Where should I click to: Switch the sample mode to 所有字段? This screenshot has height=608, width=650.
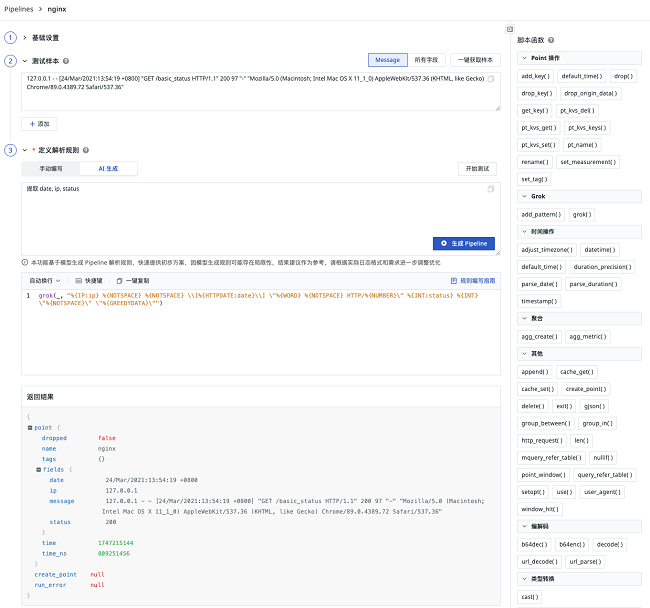427,60
